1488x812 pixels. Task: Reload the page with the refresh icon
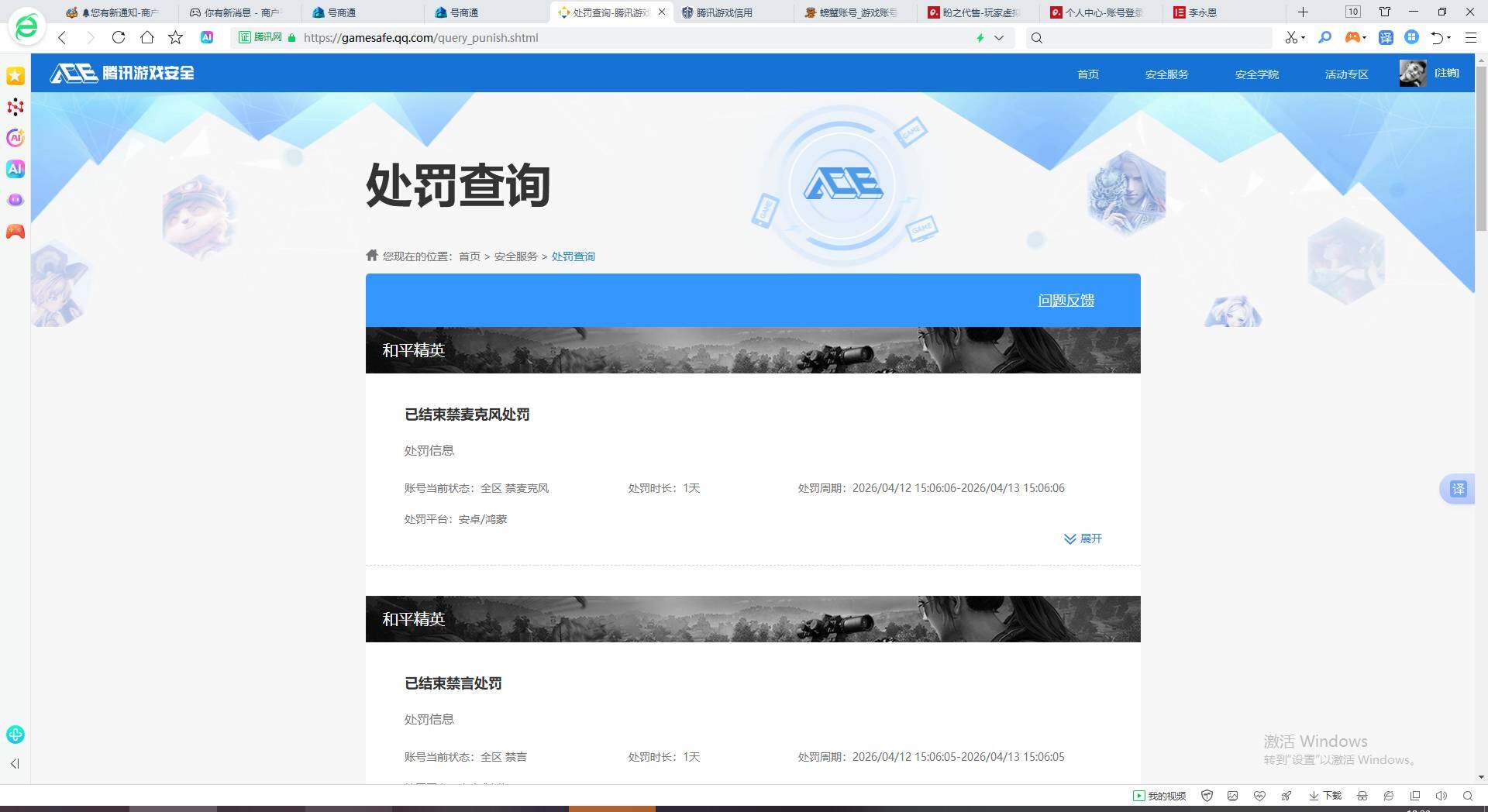pos(118,37)
